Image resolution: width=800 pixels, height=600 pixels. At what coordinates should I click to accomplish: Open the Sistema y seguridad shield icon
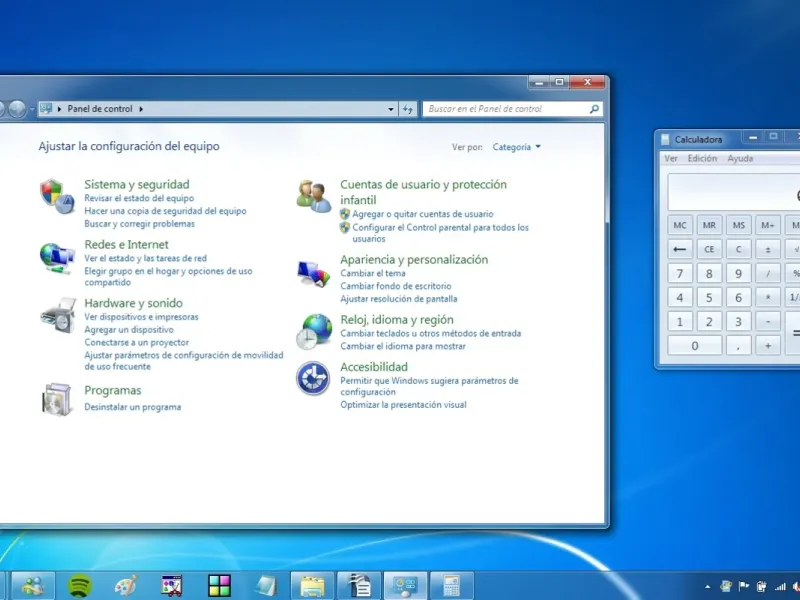[x=57, y=196]
